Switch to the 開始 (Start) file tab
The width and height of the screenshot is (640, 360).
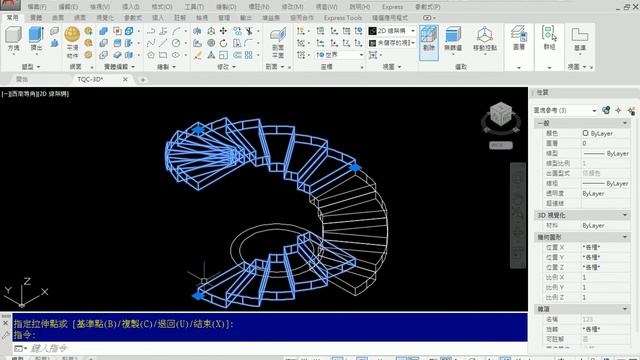click(x=22, y=79)
